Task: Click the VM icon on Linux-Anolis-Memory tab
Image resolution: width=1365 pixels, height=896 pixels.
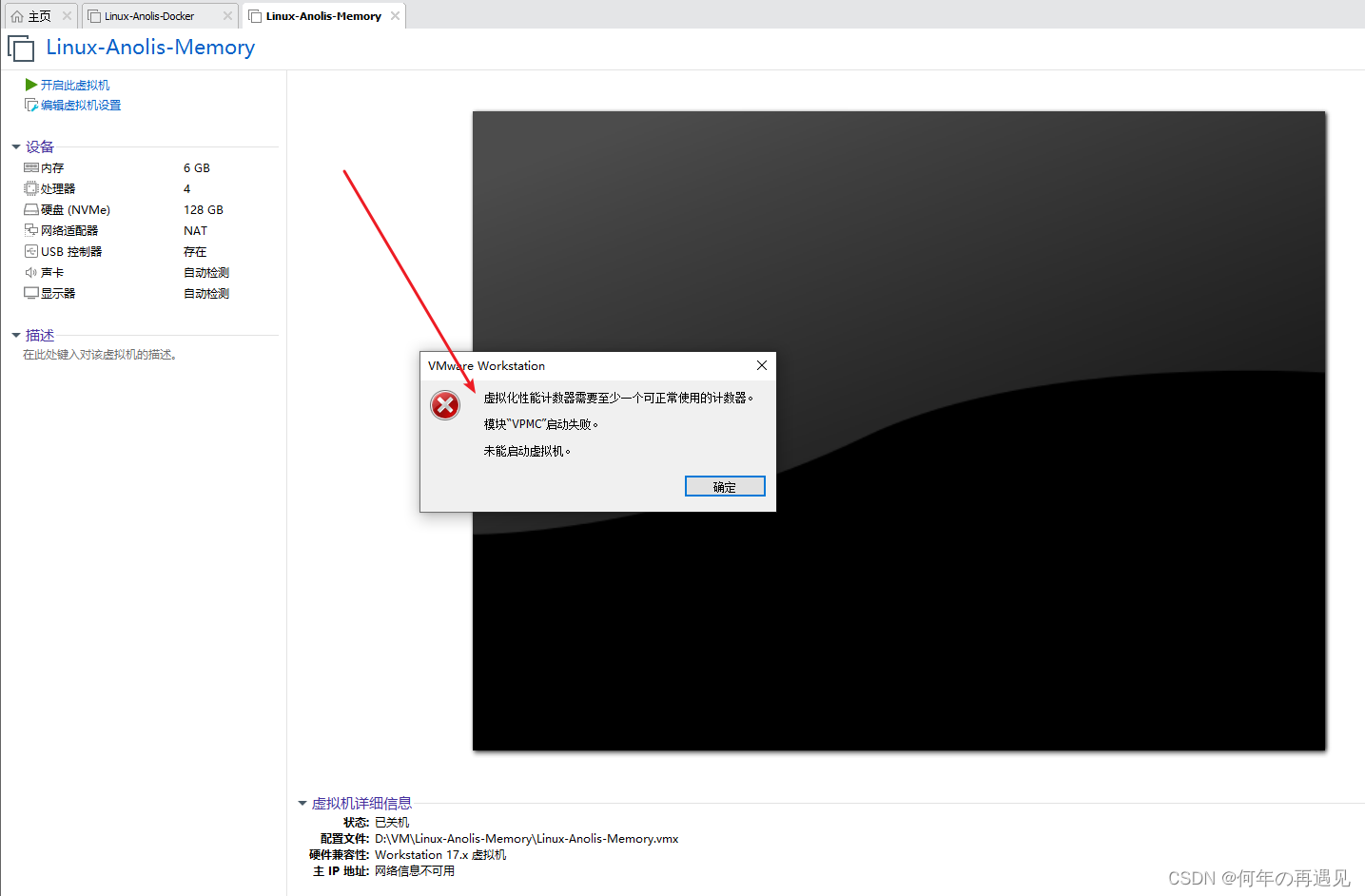Action: click(x=255, y=16)
